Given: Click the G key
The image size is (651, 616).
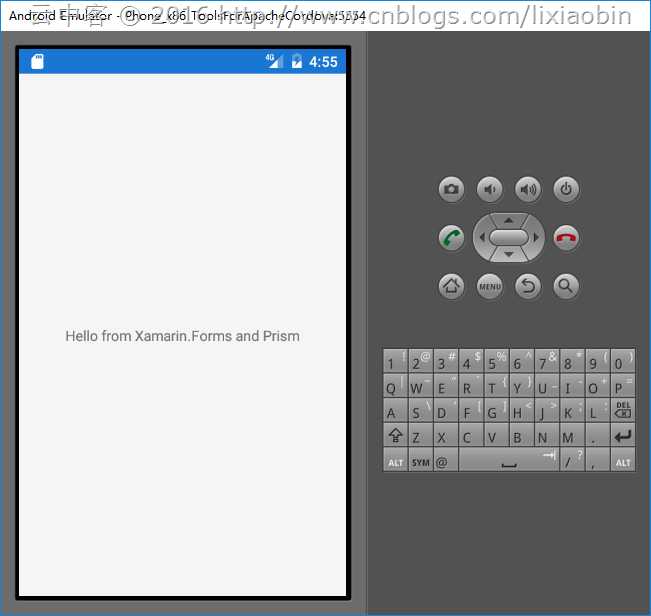Looking at the screenshot, I should tap(496, 410).
